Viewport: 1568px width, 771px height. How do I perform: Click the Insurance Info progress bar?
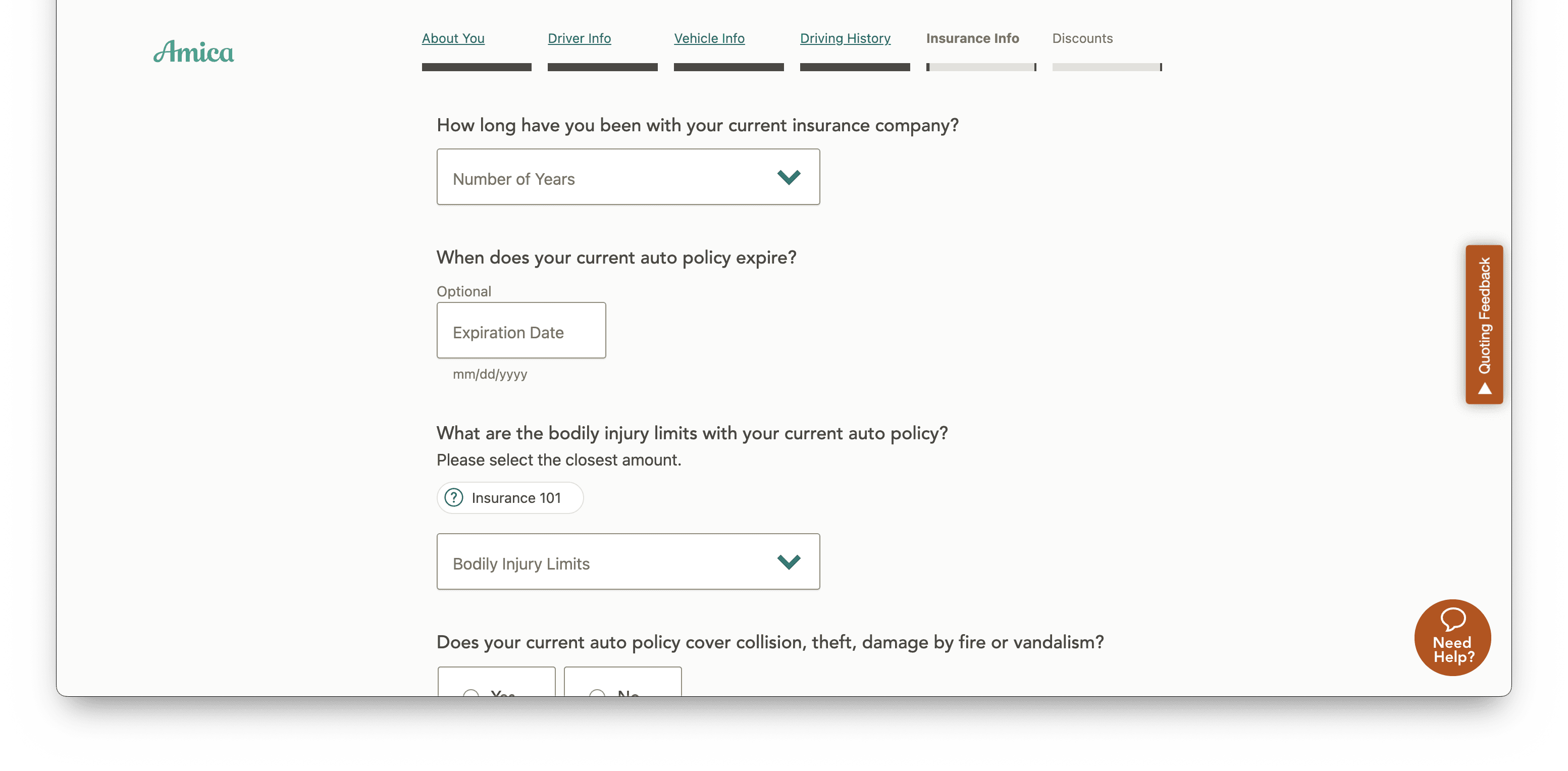(980, 67)
